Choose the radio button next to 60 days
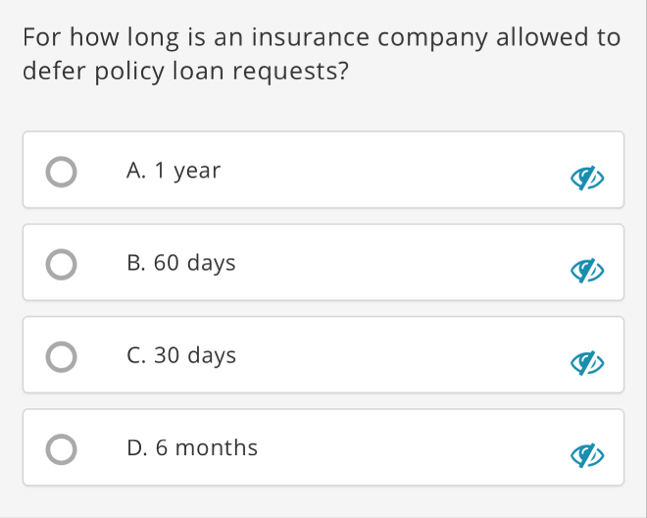Image resolution: width=647 pixels, height=518 pixels. click(x=61, y=264)
